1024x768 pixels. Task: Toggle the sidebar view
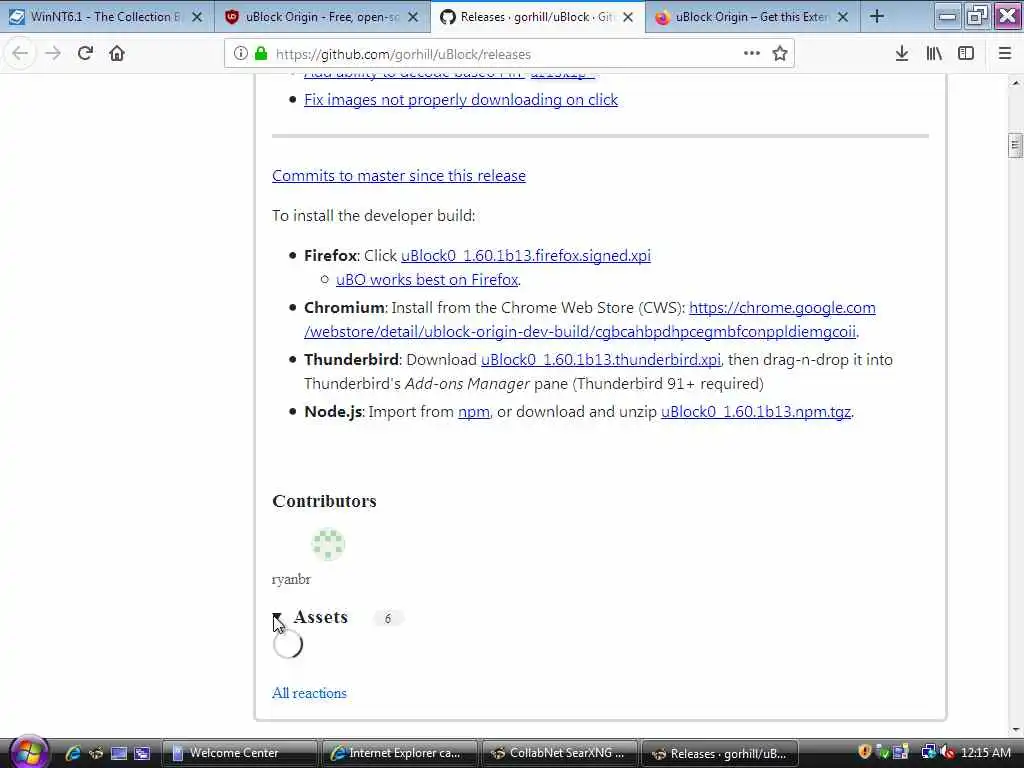pyautogui.click(x=966, y=54)
